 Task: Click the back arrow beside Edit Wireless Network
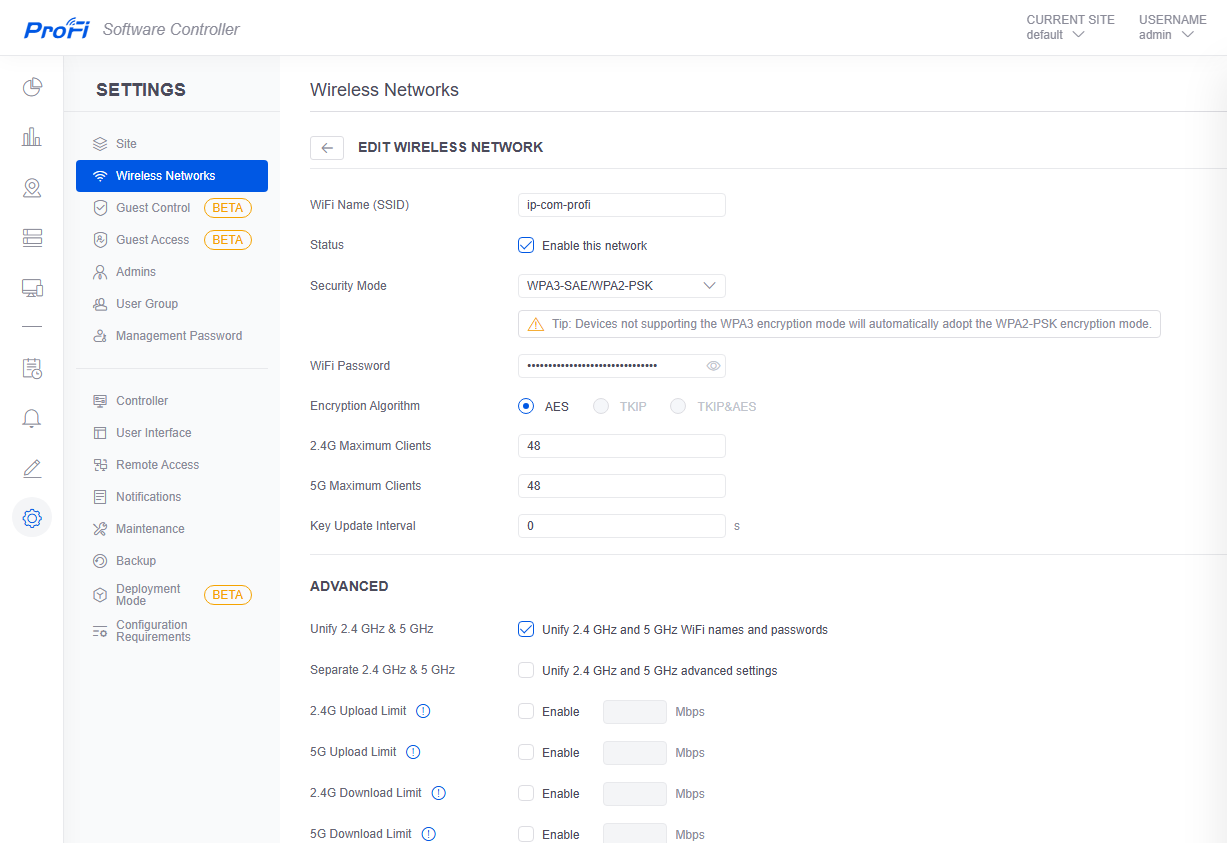pos(327,147)
